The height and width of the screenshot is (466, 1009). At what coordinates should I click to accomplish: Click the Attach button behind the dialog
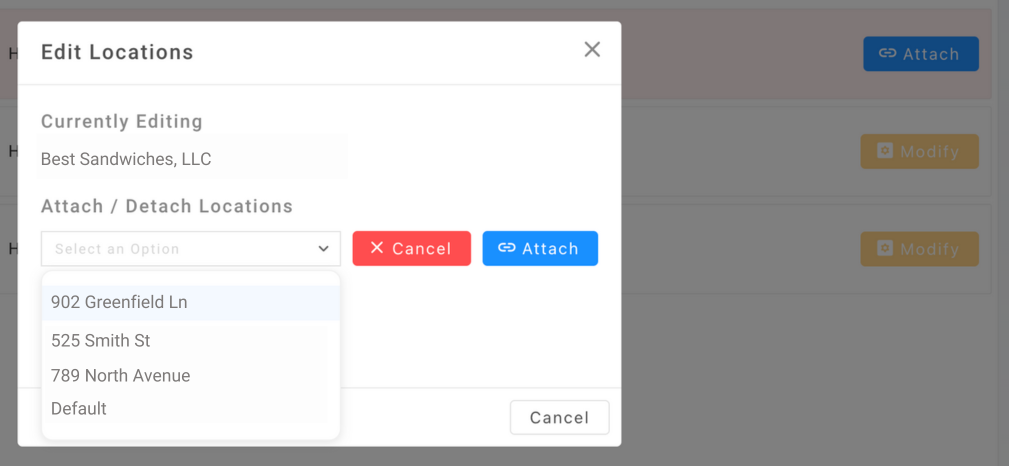[920, 54]
